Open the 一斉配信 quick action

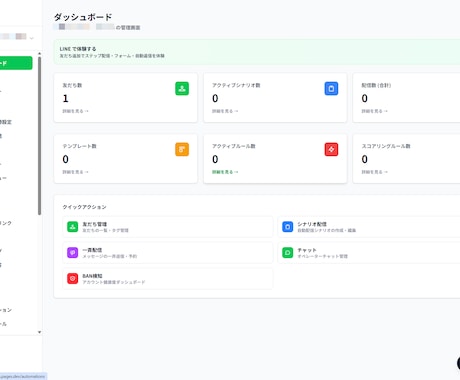point(168,253)
